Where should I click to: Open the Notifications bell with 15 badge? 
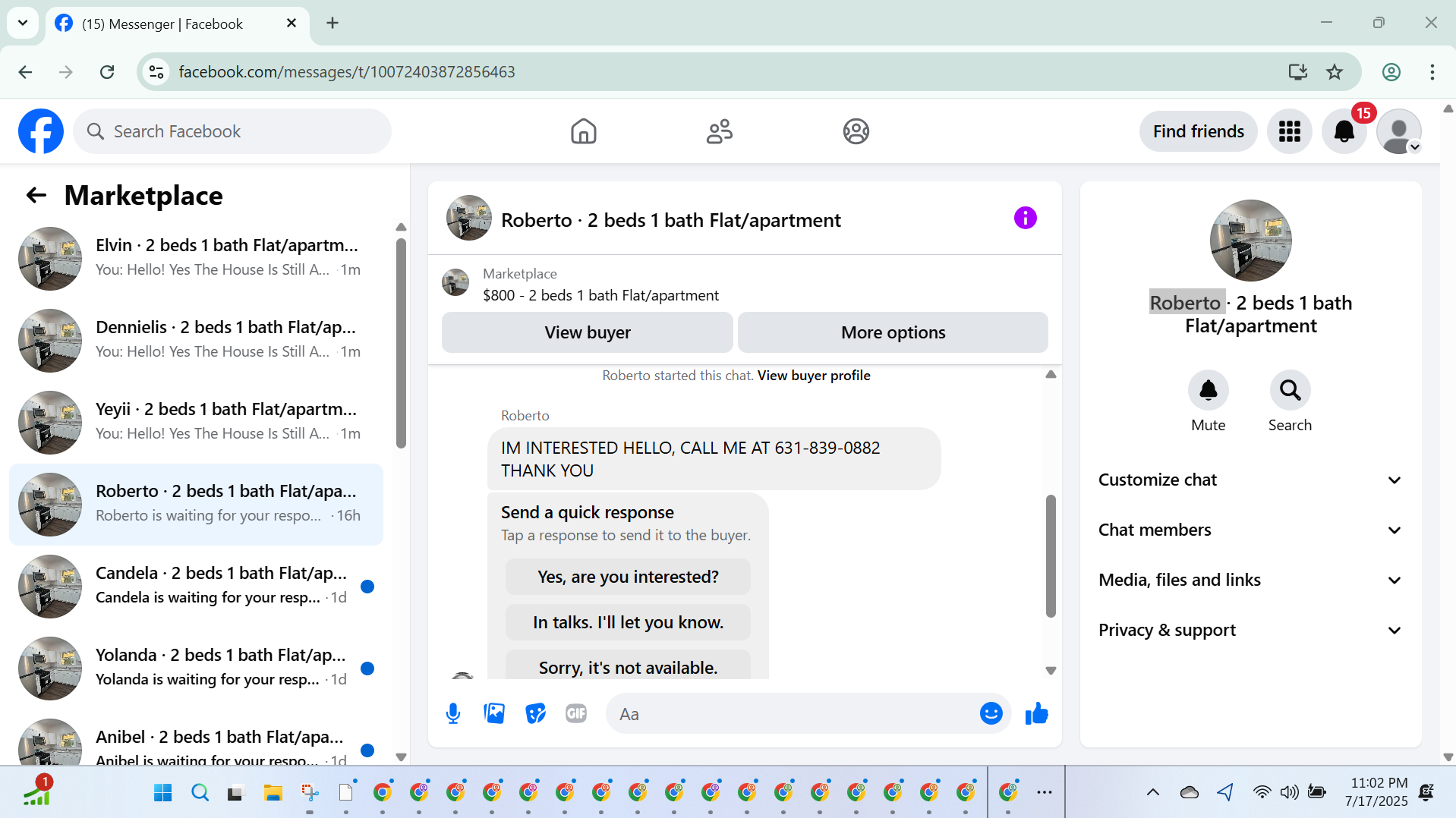tap(1344, 131)
